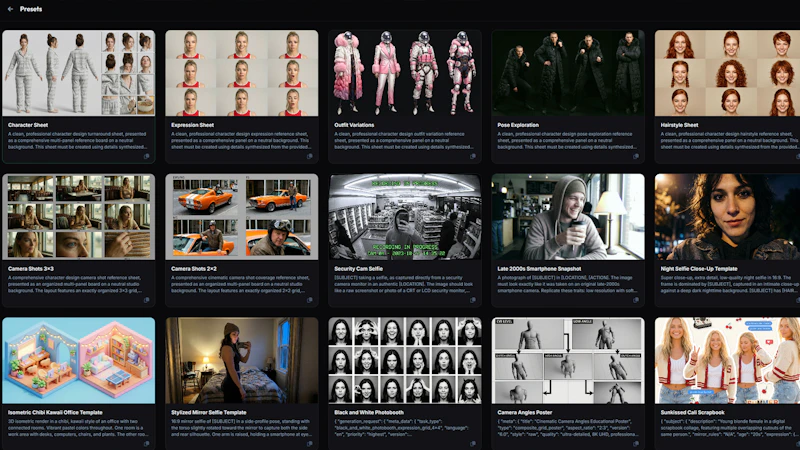The width and height of the screenshot is (800, 450).
Task: Open the Camera Angles Poster thumbnail
Action: pyautogui.click(x=568, y=361)
